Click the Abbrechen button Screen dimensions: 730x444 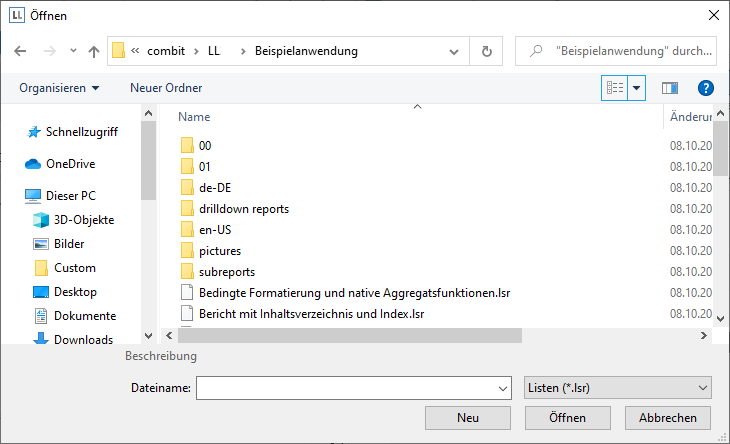[x=667, y=417]
